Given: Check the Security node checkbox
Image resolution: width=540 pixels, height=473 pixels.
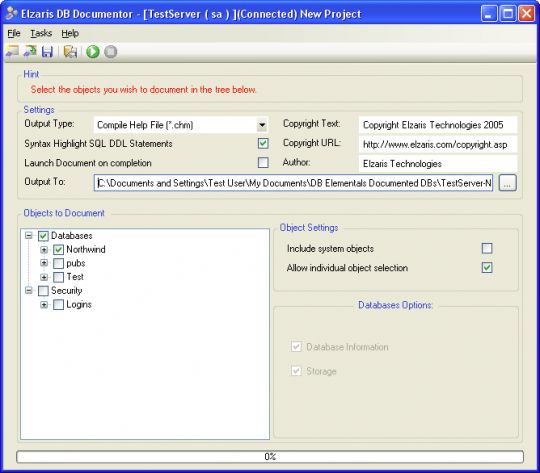Looking at the screenshot, I should (43, 291).
